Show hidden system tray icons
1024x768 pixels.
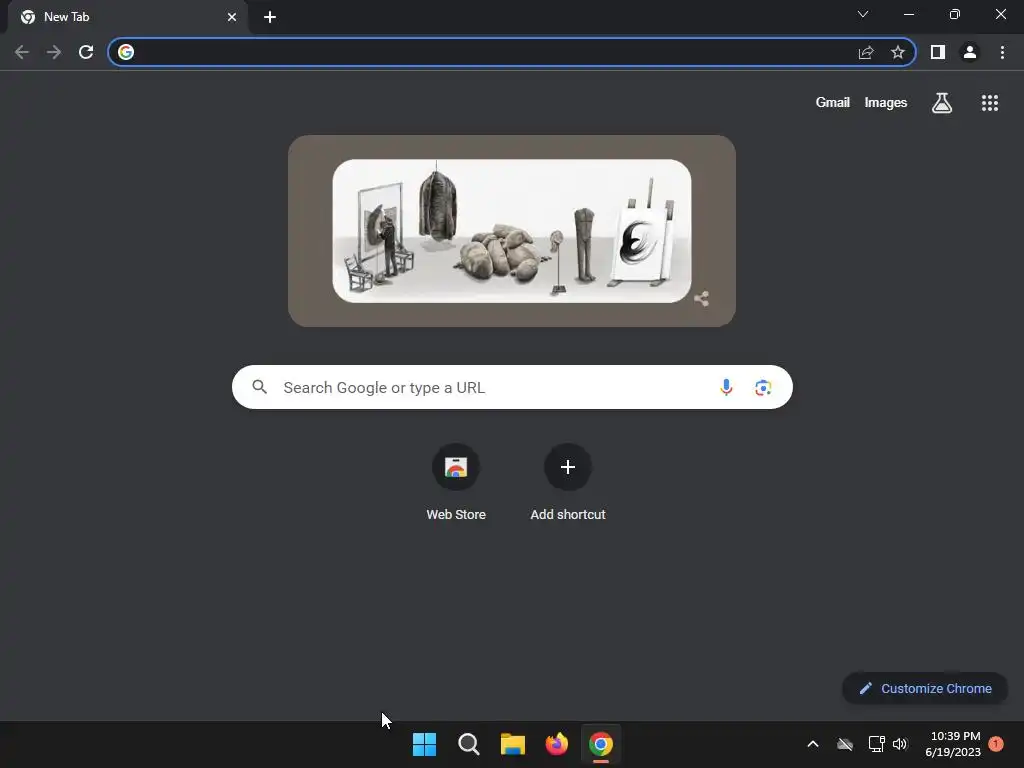(813, 744)
